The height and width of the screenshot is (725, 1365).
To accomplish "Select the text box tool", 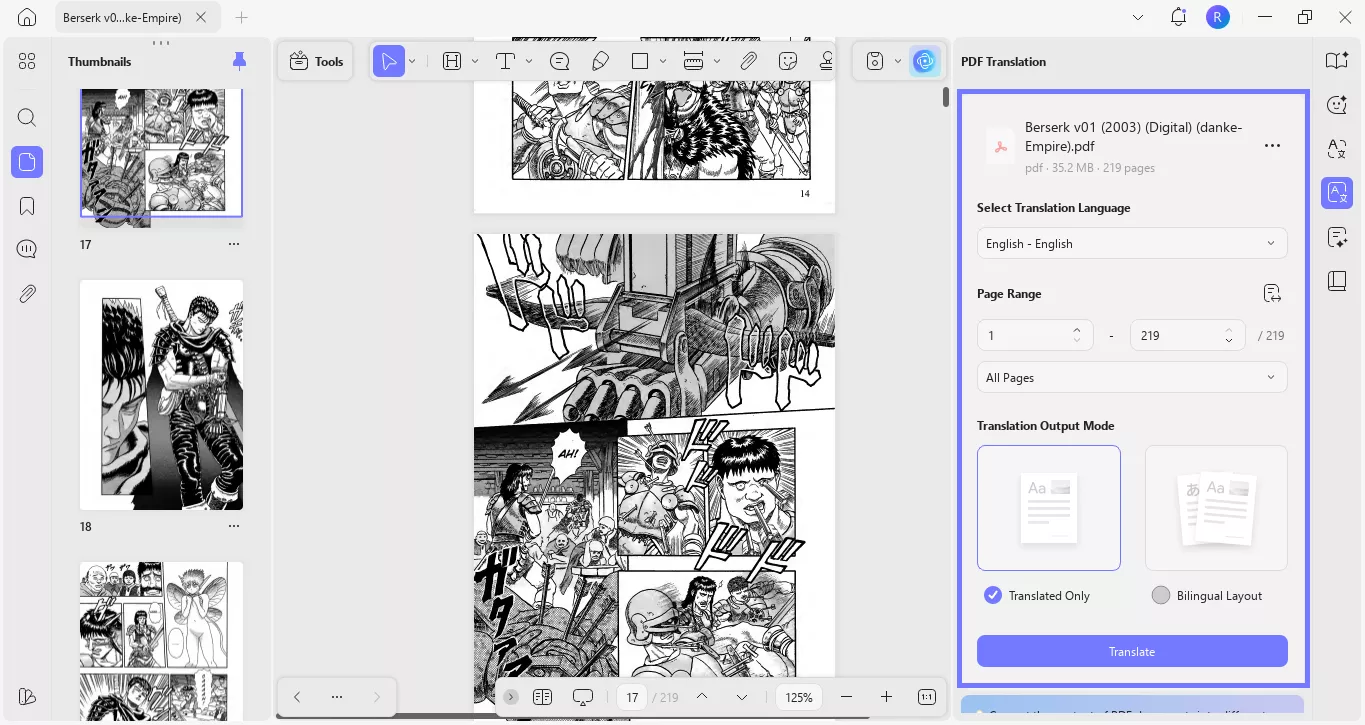I will (x=452, y=61).
